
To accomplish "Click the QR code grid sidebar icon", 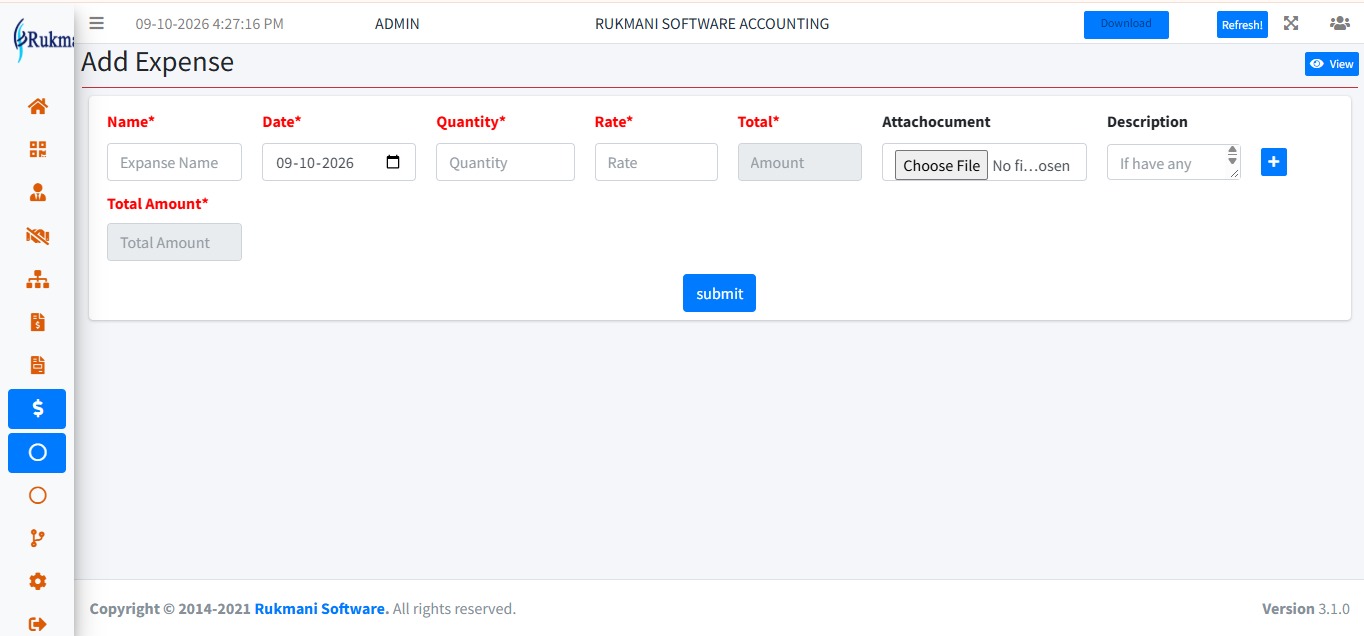I will tap(37, 150).
